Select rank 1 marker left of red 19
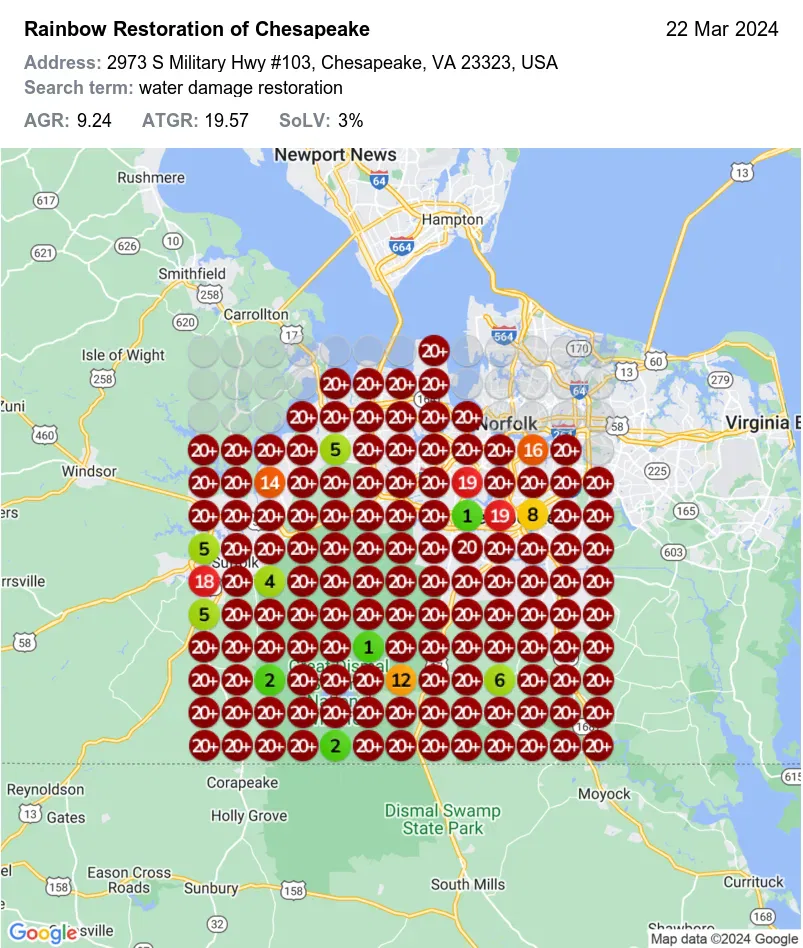 [466, 516]
